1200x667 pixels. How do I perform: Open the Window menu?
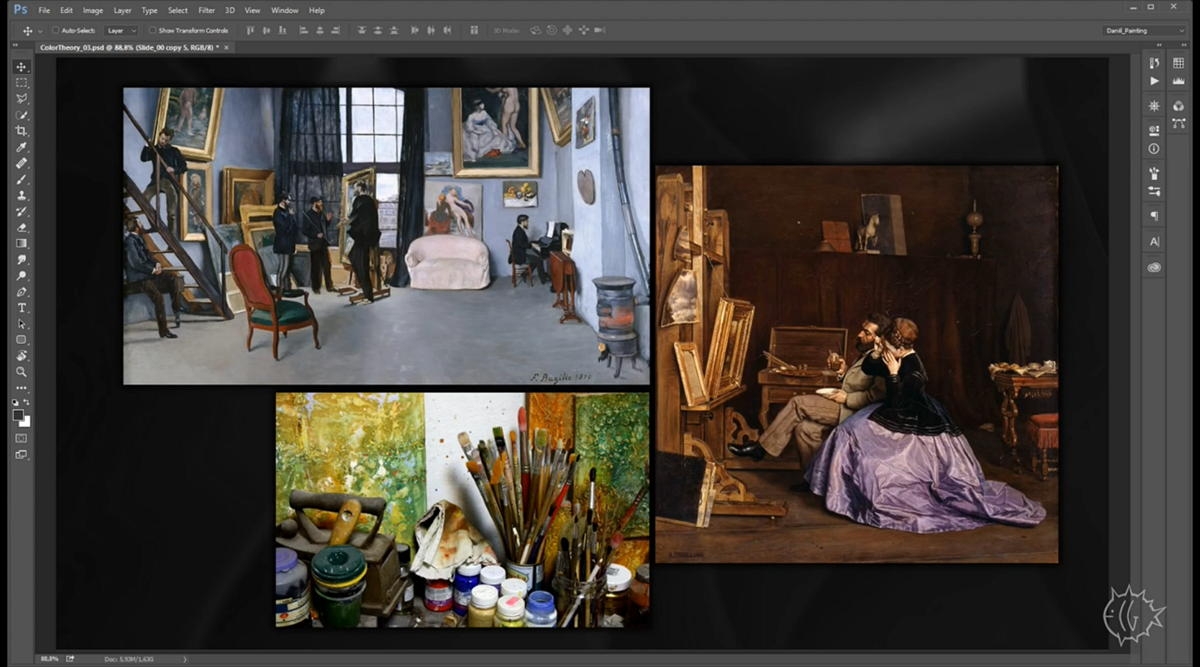[x=285, y=10]
